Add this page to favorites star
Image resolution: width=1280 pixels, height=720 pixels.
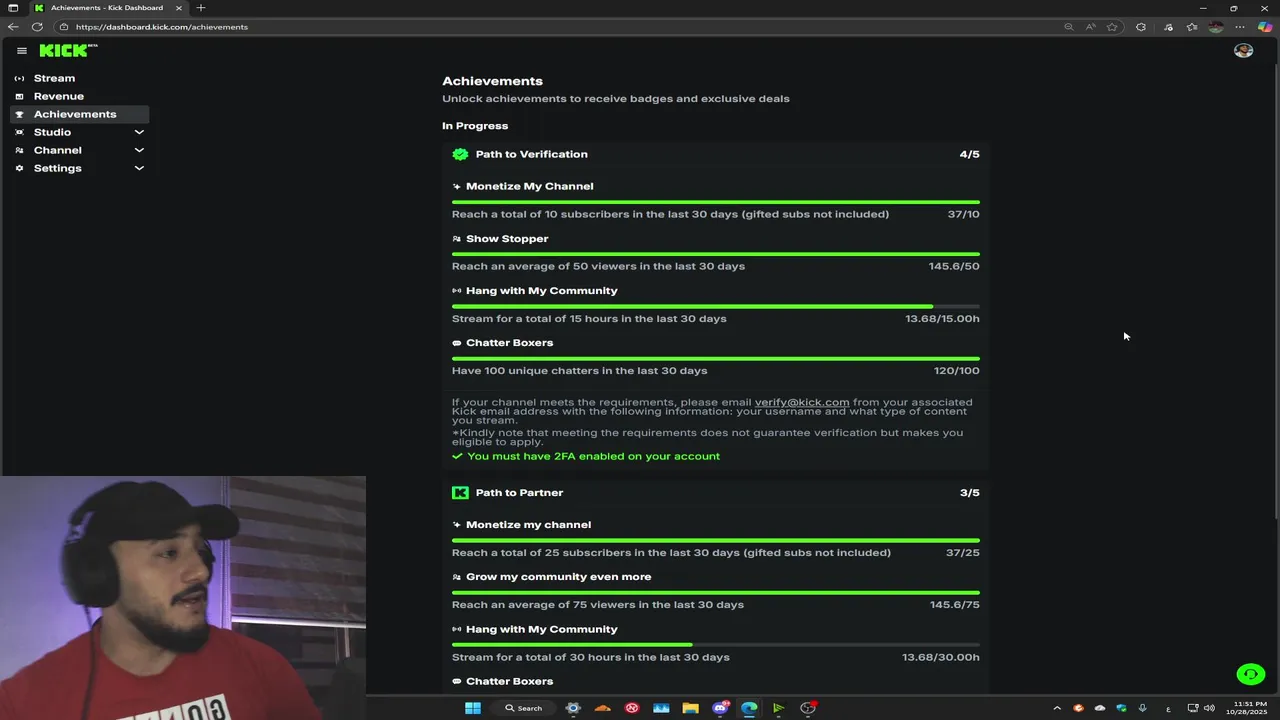click(x=1112, y=27)
